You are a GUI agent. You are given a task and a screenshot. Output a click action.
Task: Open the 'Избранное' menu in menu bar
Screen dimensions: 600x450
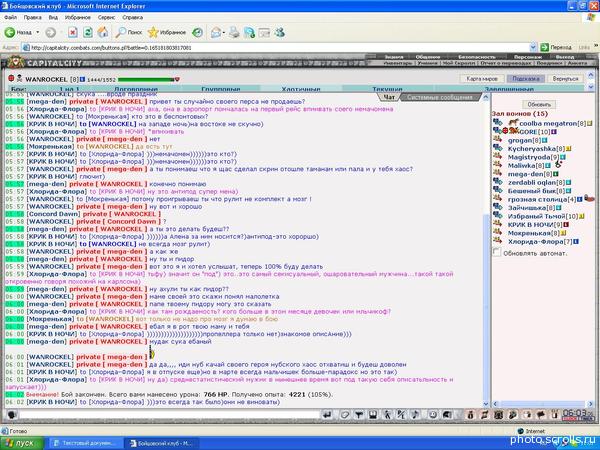coord(78,17)
